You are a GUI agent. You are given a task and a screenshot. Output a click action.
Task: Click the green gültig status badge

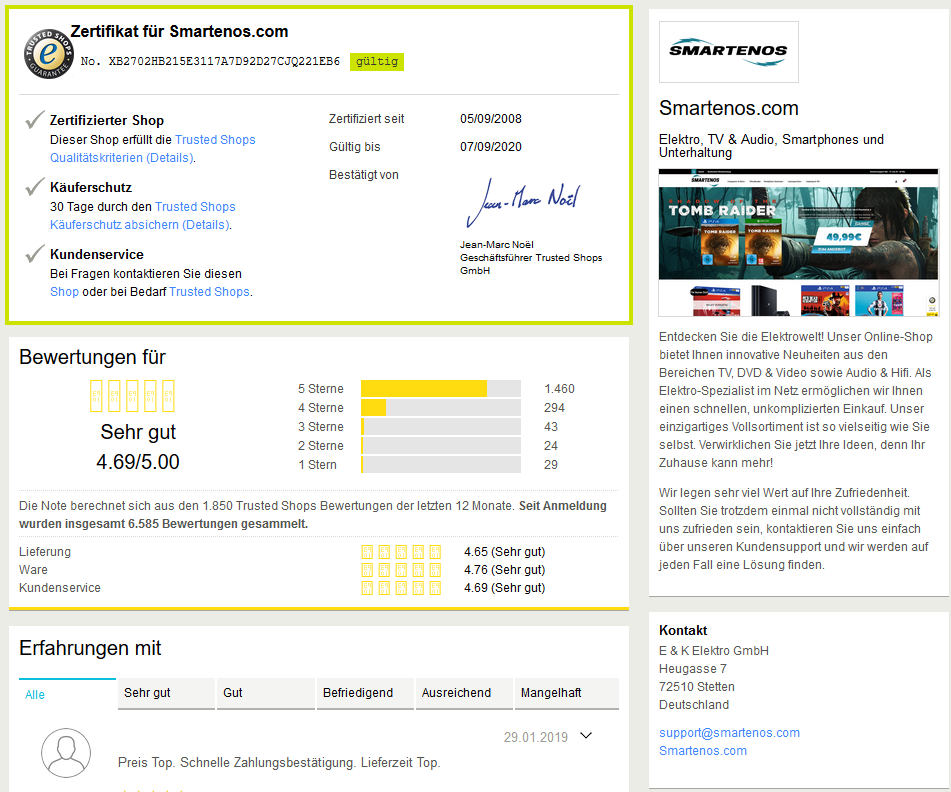(x=377, y=61)
